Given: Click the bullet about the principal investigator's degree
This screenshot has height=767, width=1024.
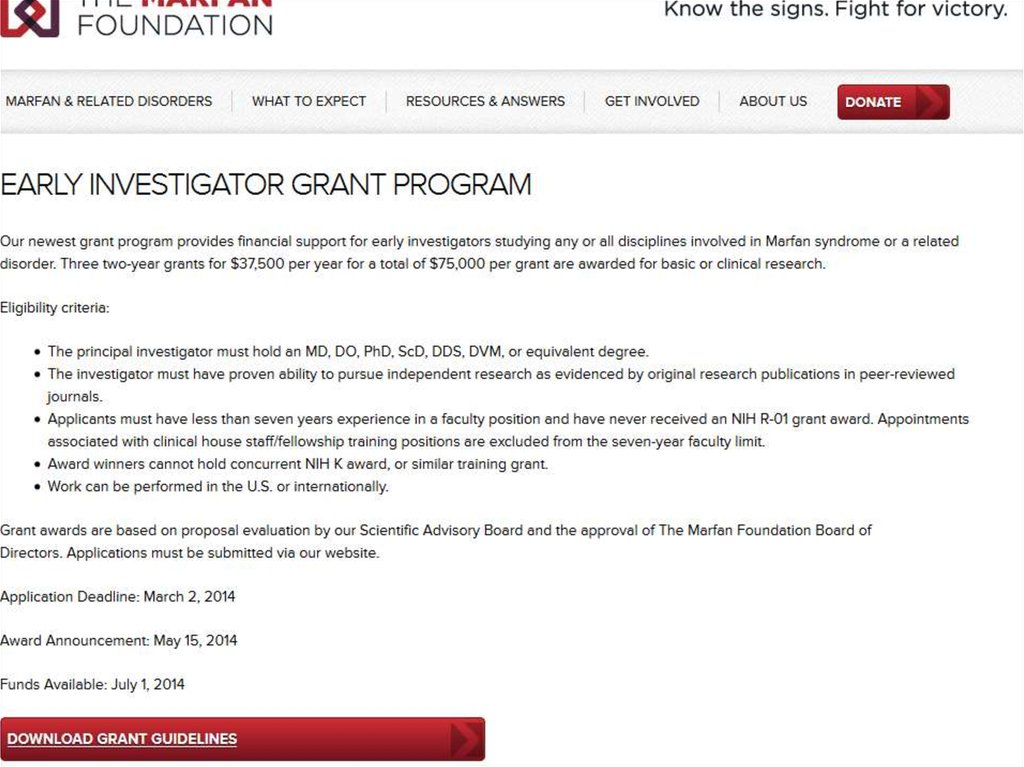Looking at the screenshot, I should (x=348, y=352).
